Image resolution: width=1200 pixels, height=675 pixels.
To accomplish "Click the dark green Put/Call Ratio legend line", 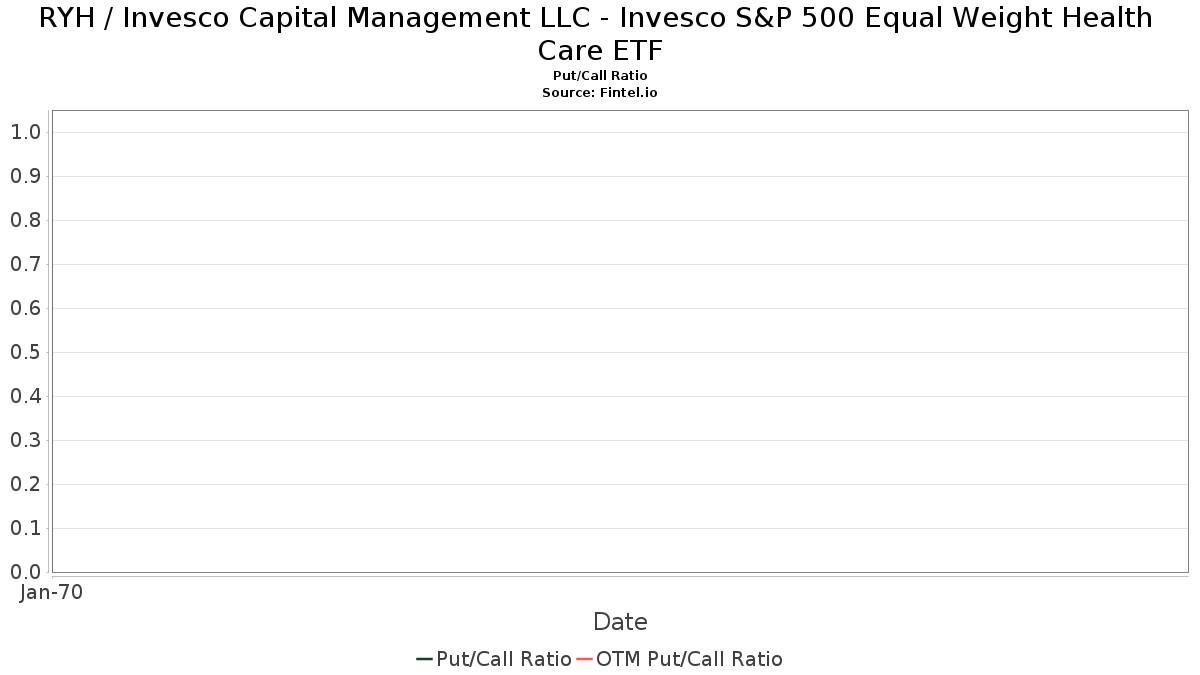I will 424,659.
